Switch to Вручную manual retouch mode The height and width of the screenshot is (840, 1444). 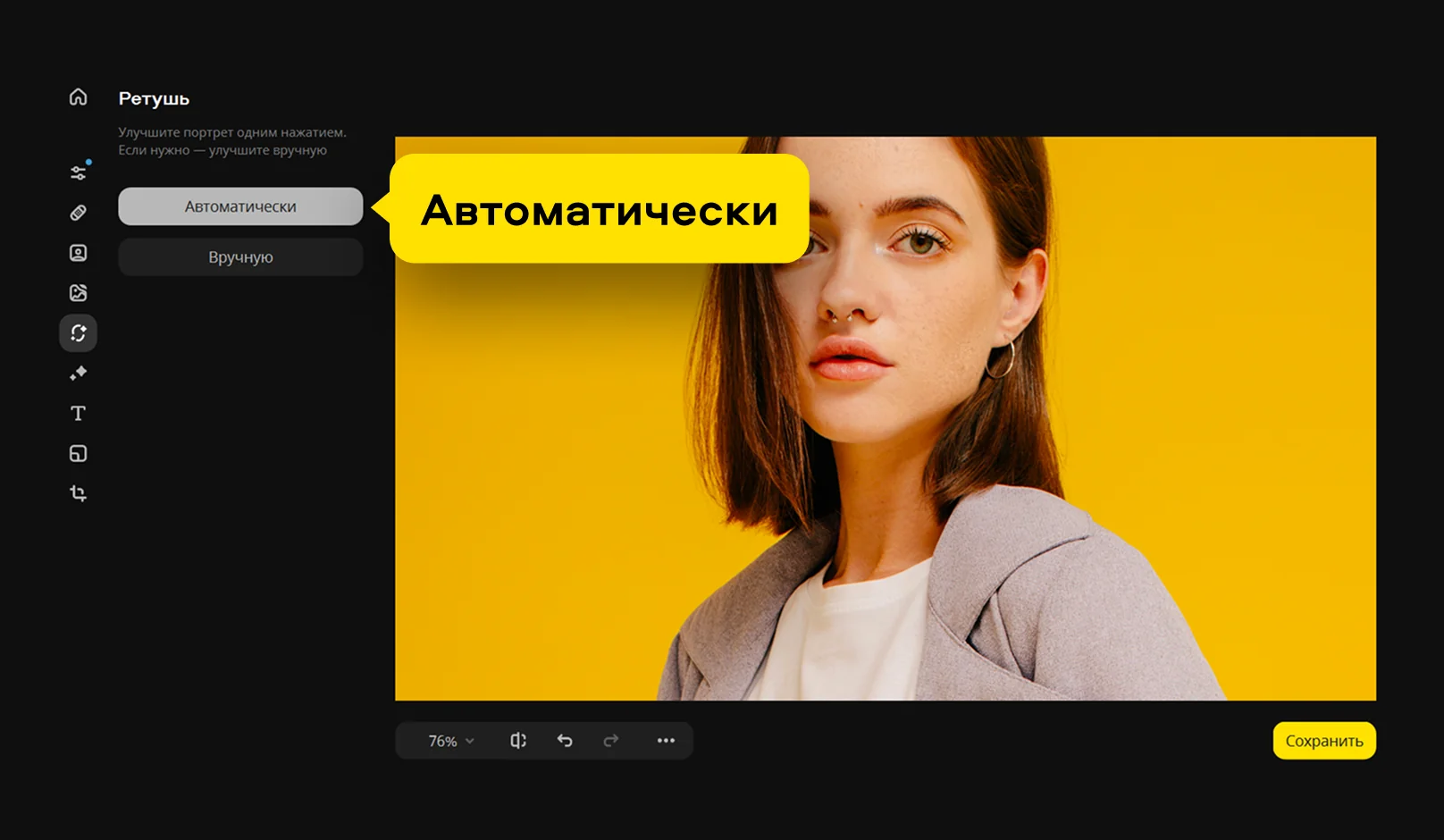[240, 257]
